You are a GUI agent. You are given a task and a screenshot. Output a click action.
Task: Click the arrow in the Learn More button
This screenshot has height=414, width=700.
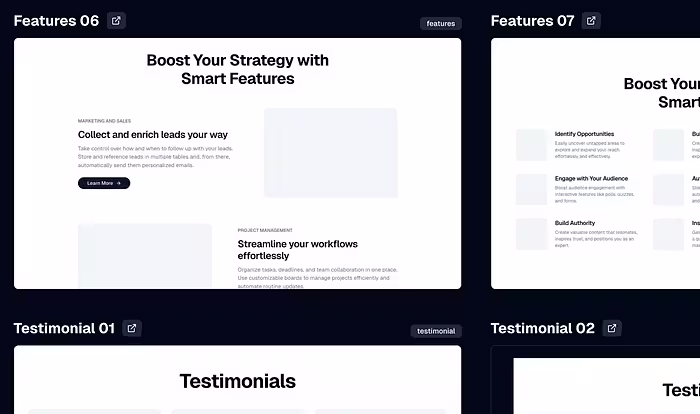click(120, 183)
